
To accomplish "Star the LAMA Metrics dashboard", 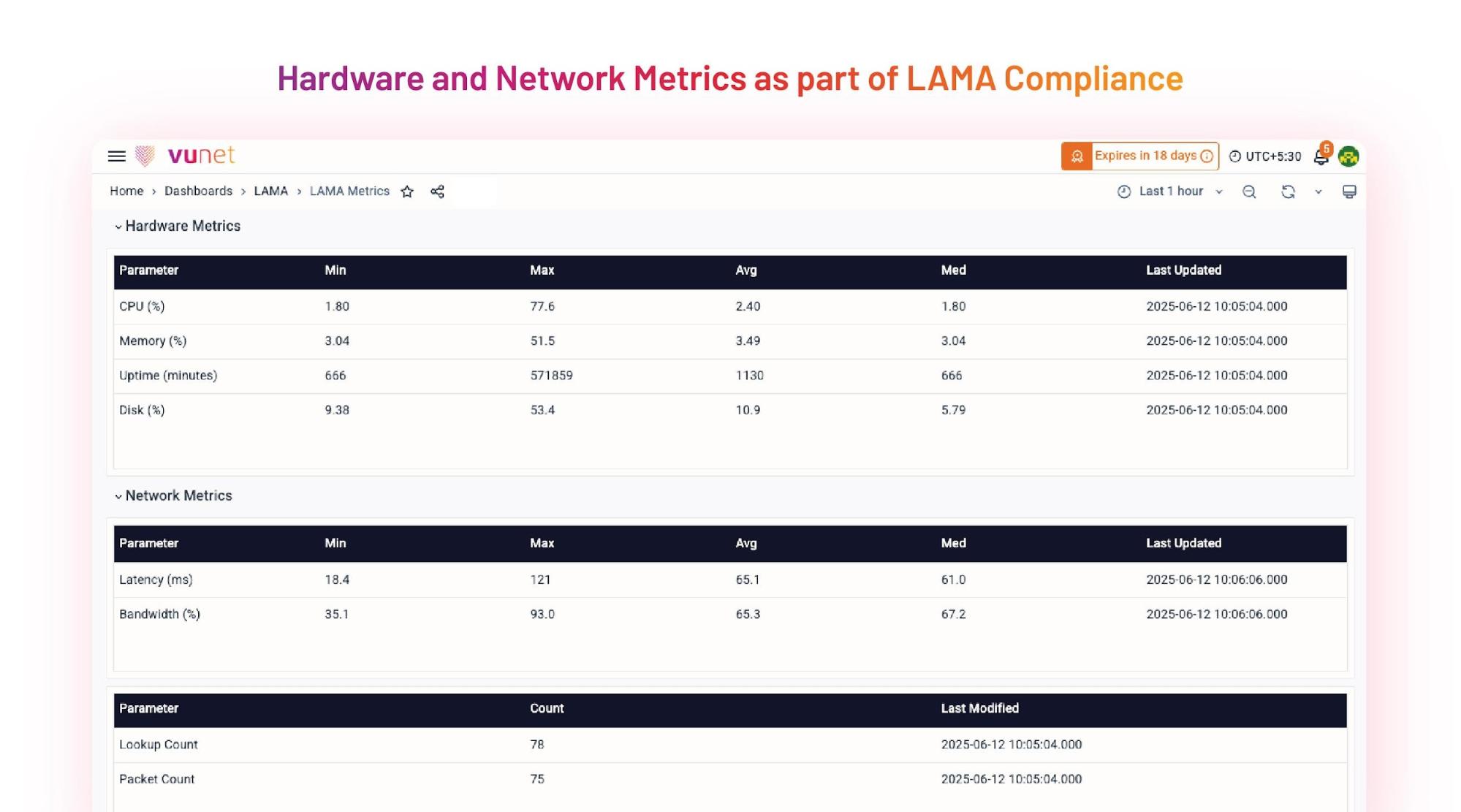I will point(407,191).
